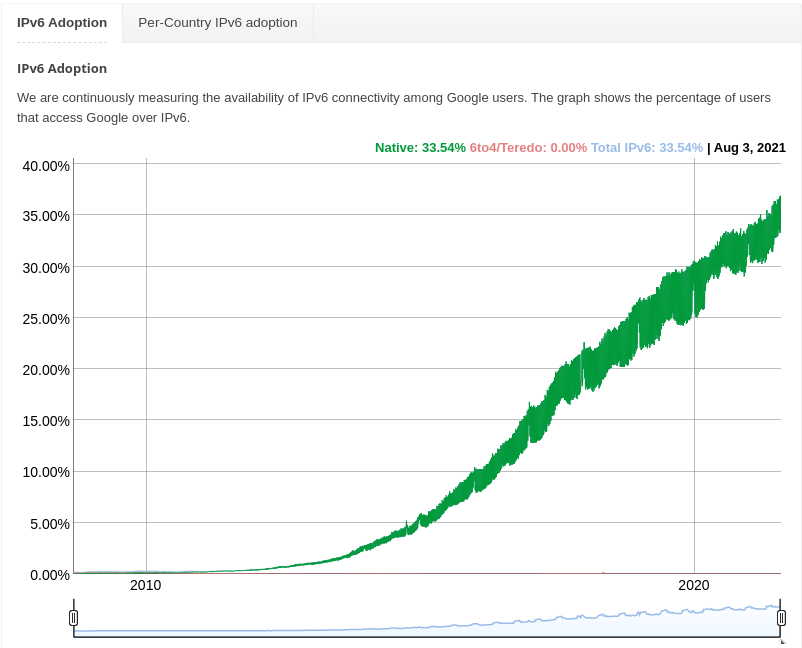Click the 20.00% y-axis label
This screenshot has height=648, width=802.
[x=46, y=370]
